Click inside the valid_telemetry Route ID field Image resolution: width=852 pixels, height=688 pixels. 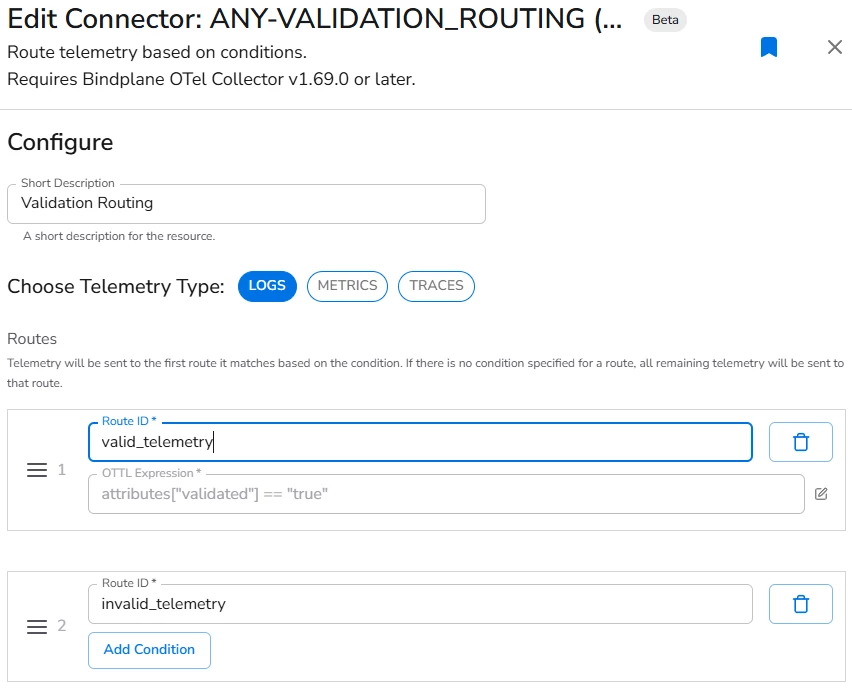[420, 441]
